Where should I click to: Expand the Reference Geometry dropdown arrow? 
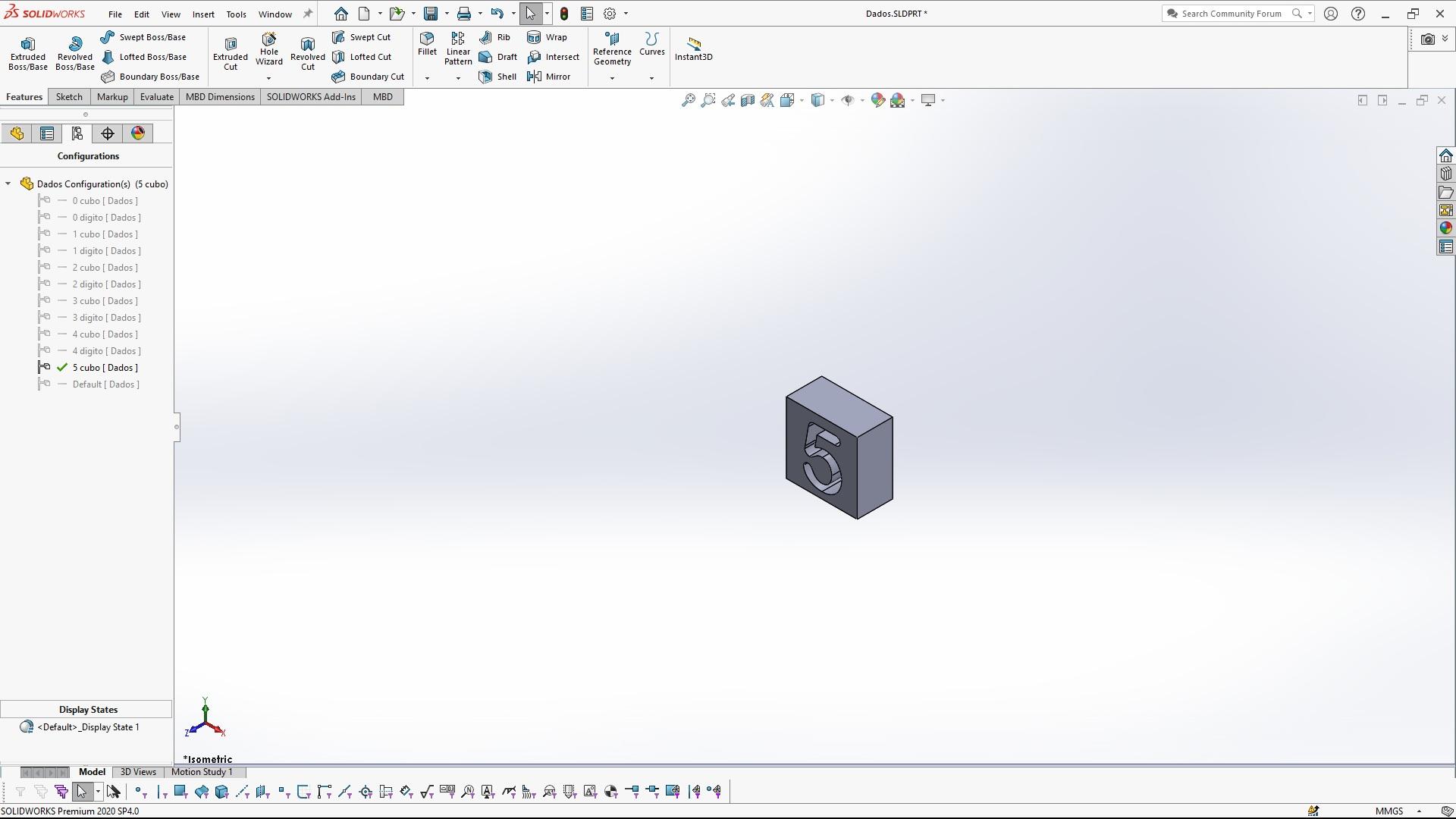click(x=612, y=78)
